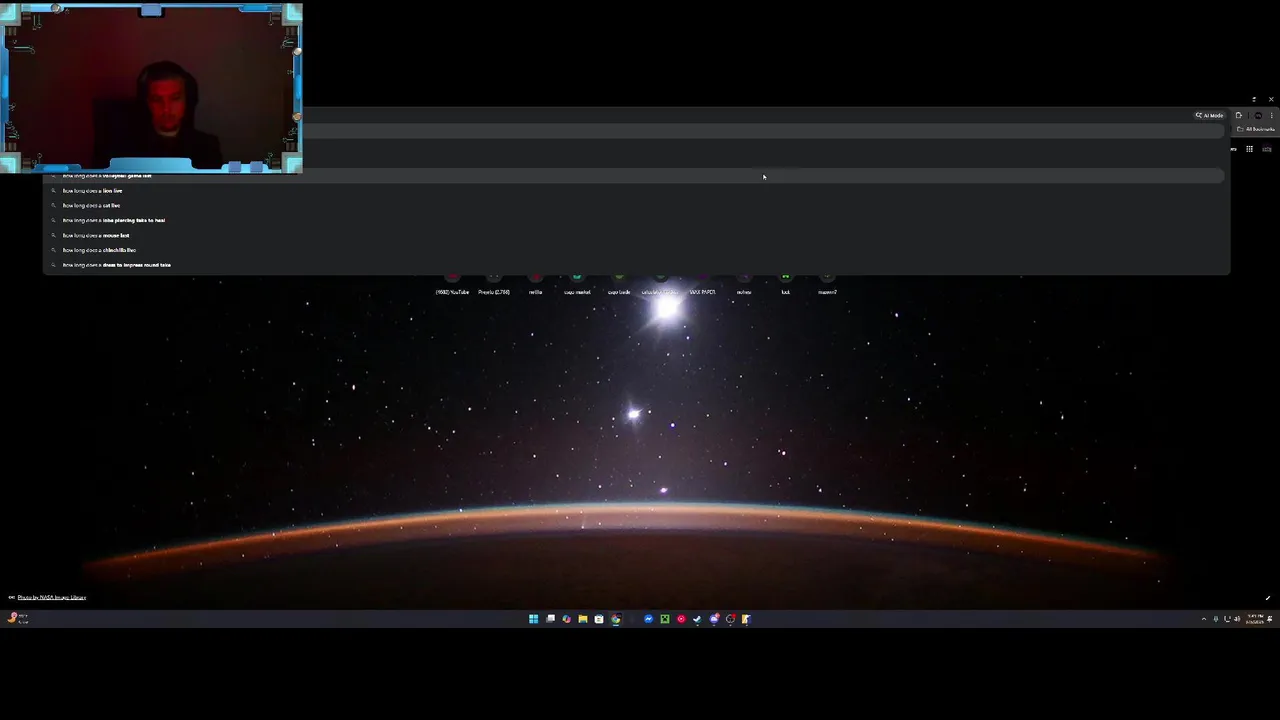Image resolution: width=1280 pixels, height=720 pixels.
Task: Open the Google apps grid
Action: point(1249,149)
